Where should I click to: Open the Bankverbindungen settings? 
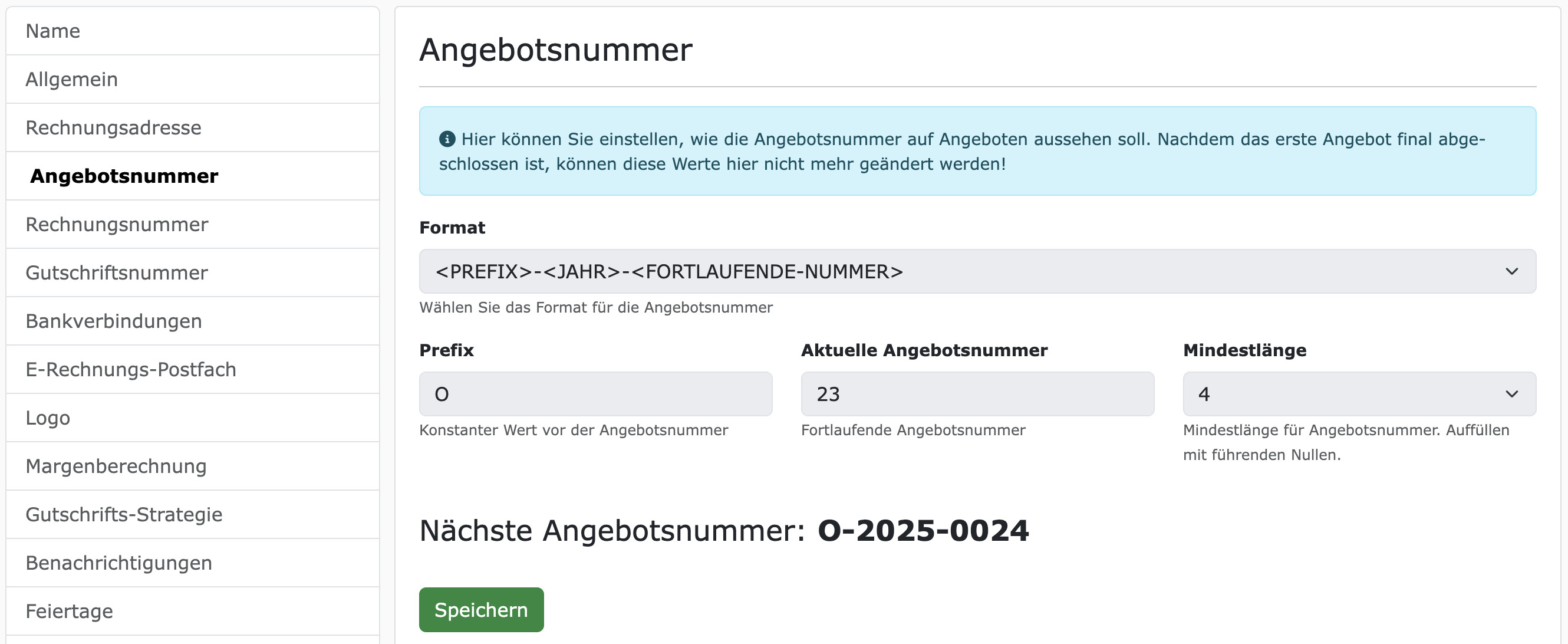(113, 321)
